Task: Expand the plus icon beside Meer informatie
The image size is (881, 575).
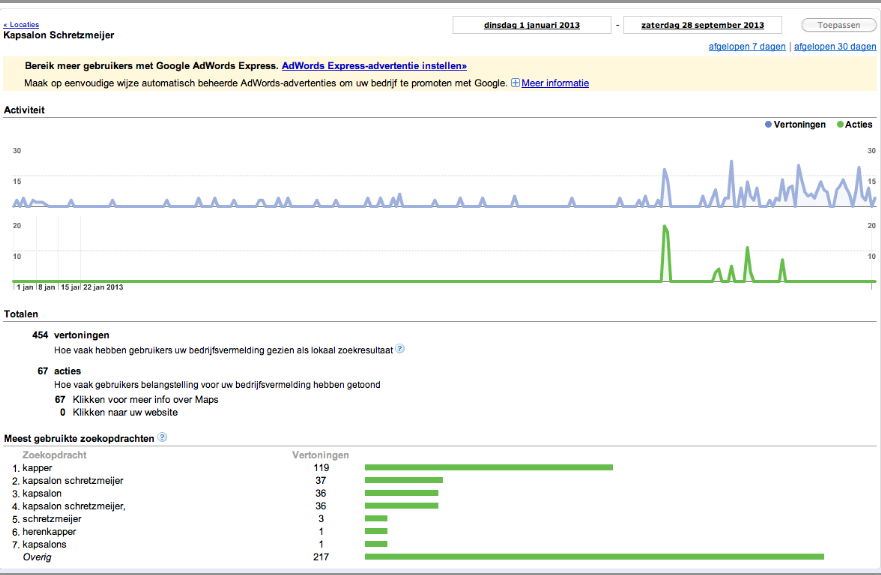Action: (x=515, y=83)
